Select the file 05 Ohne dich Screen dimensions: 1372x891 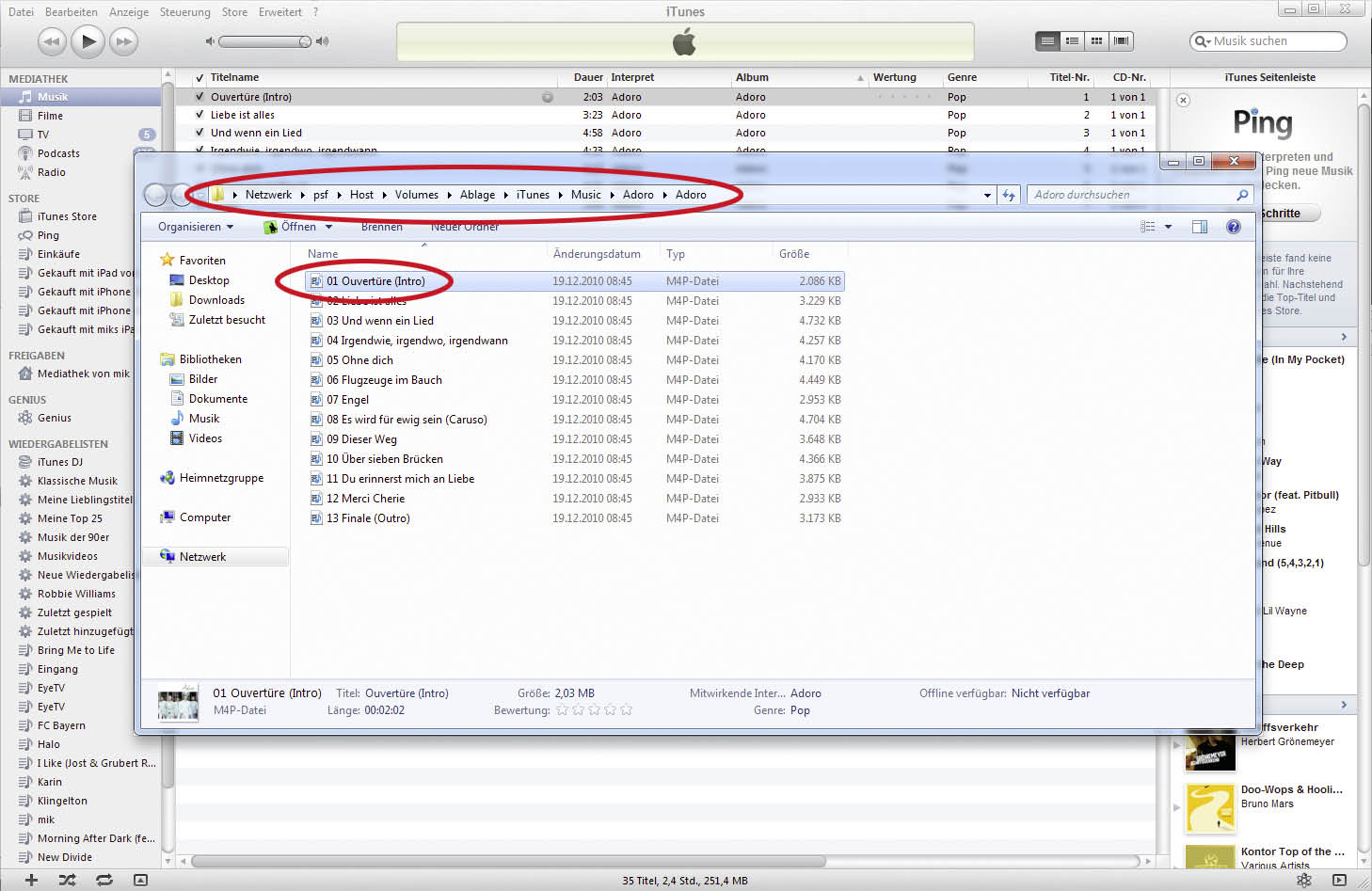click(x=360, y=360)
